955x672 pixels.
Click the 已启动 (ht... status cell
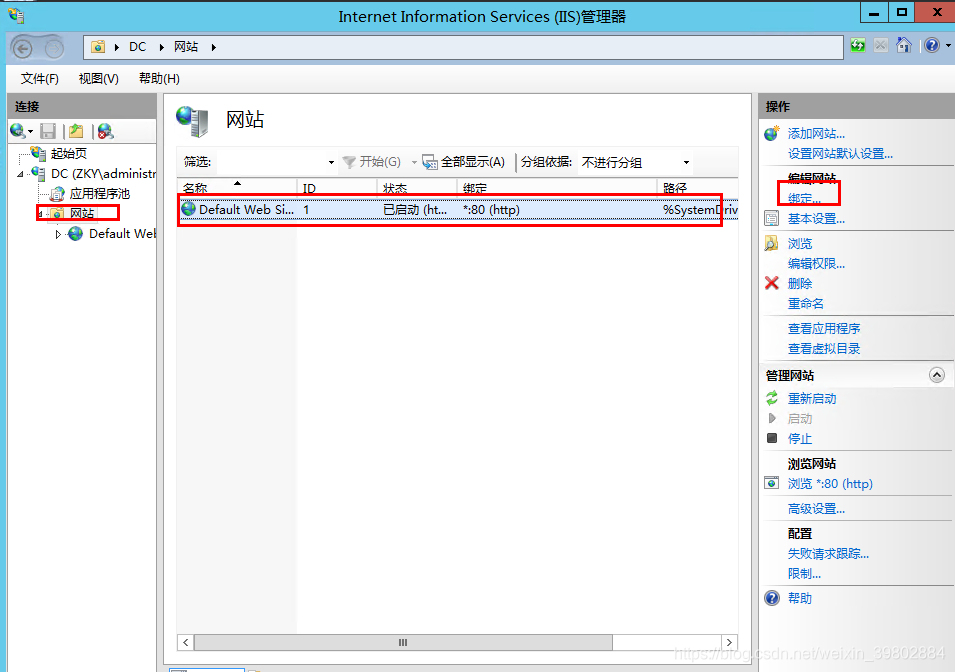pyautogui.click(x=415, y=210)
